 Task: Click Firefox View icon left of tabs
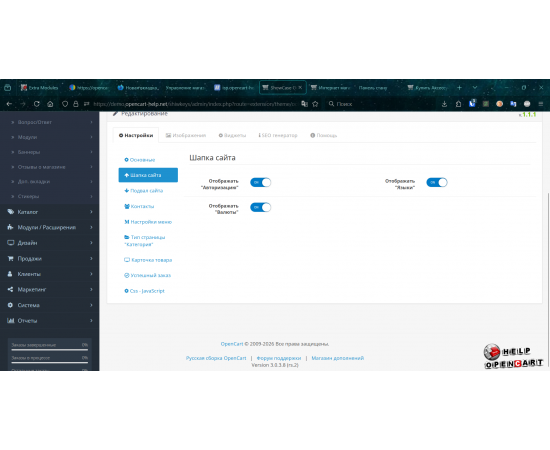pyautogui.click(x=8, y=88)
